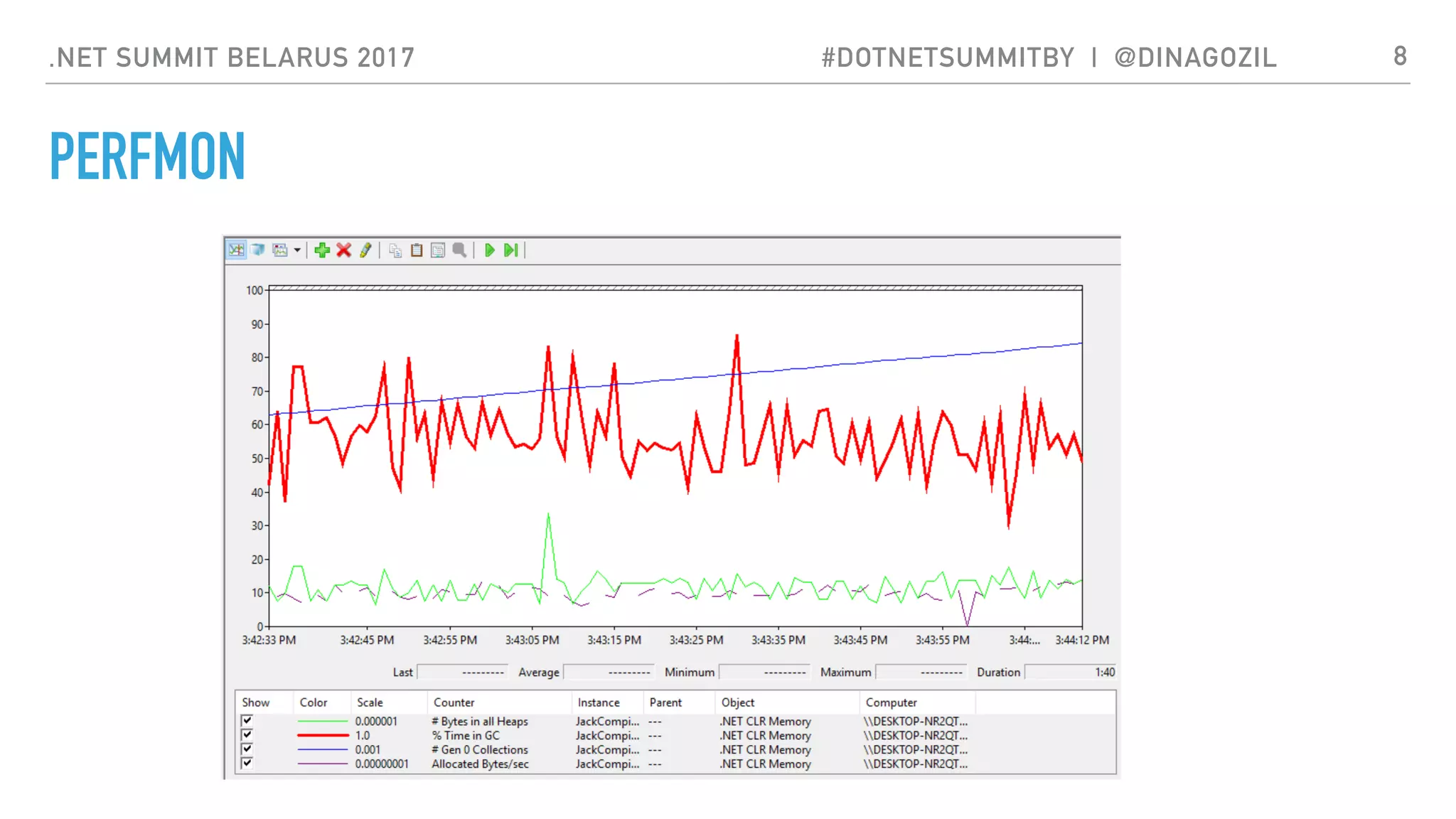Image resolution: width=1456 pixels, height=819 pixels.
Task: Click the green Add counter plus icon
Action: (322, 250)
